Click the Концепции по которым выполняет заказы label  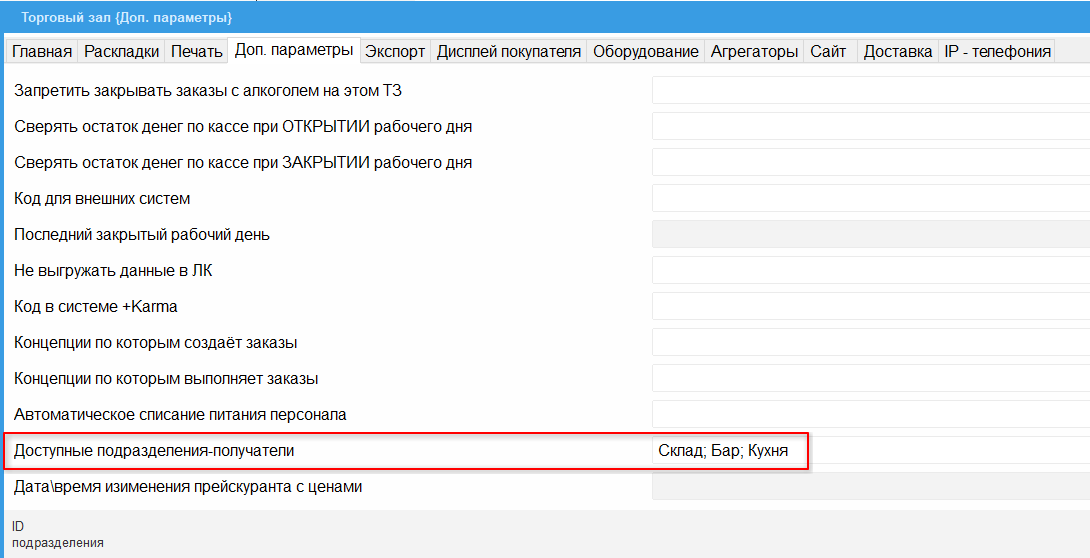[x=166, y=379]
